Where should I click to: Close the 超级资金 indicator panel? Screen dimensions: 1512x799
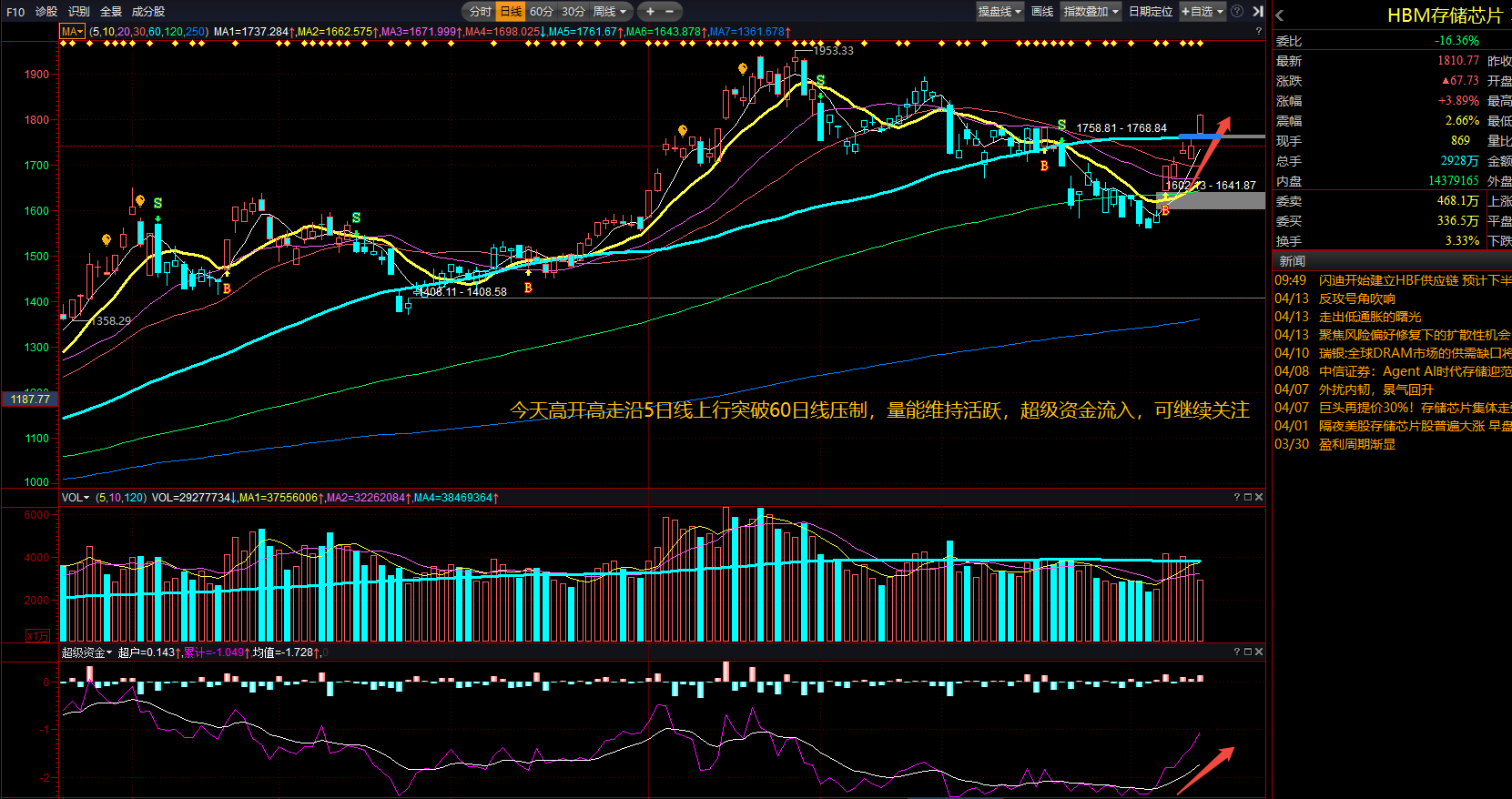pos(1259,652)
